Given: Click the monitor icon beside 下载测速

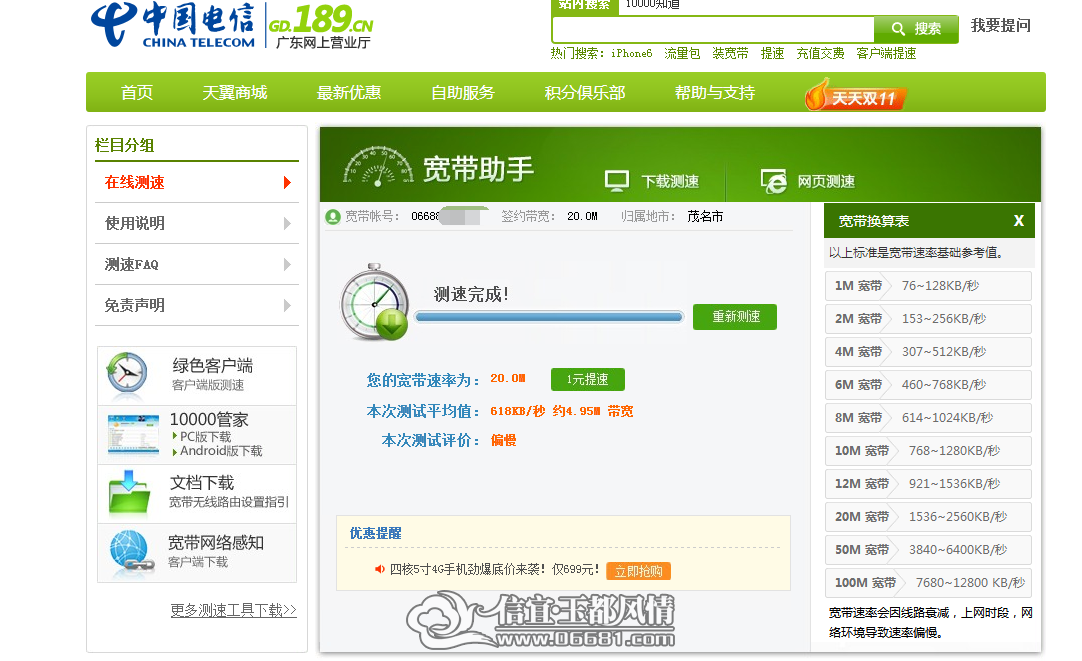Looking at the screenshot, I should point(616,181).
